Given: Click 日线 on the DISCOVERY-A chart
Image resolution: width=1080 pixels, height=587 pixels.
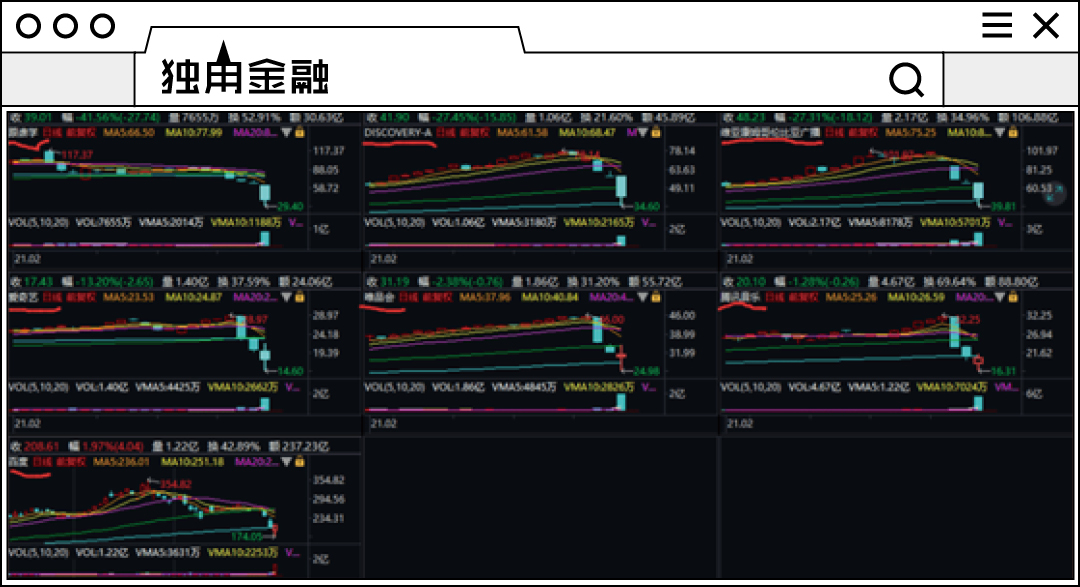Looking at the screenshot, I should [x=446, y=132].
